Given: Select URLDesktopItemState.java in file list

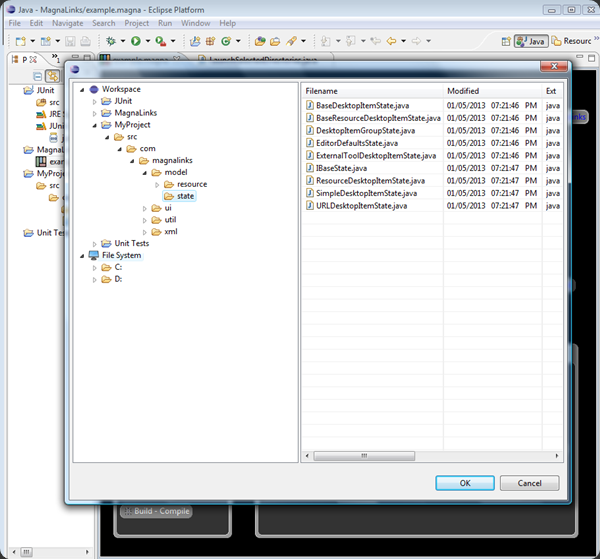Looking at the screenshot, I should point(362,206).
